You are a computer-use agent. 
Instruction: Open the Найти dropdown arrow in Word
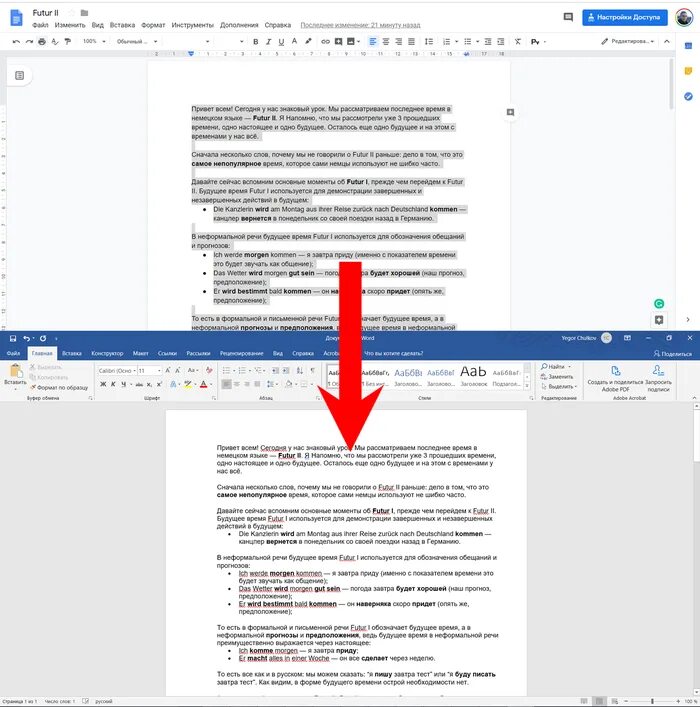point(570,367)
